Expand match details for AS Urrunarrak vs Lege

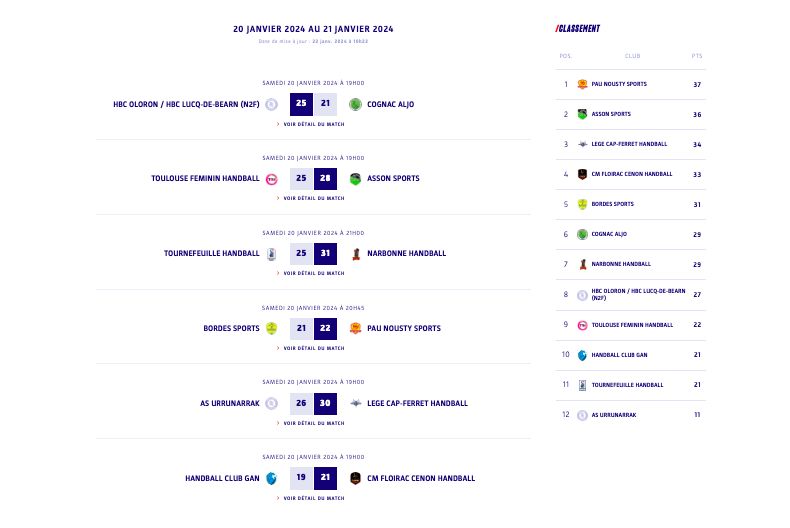[x=313, y=423]
